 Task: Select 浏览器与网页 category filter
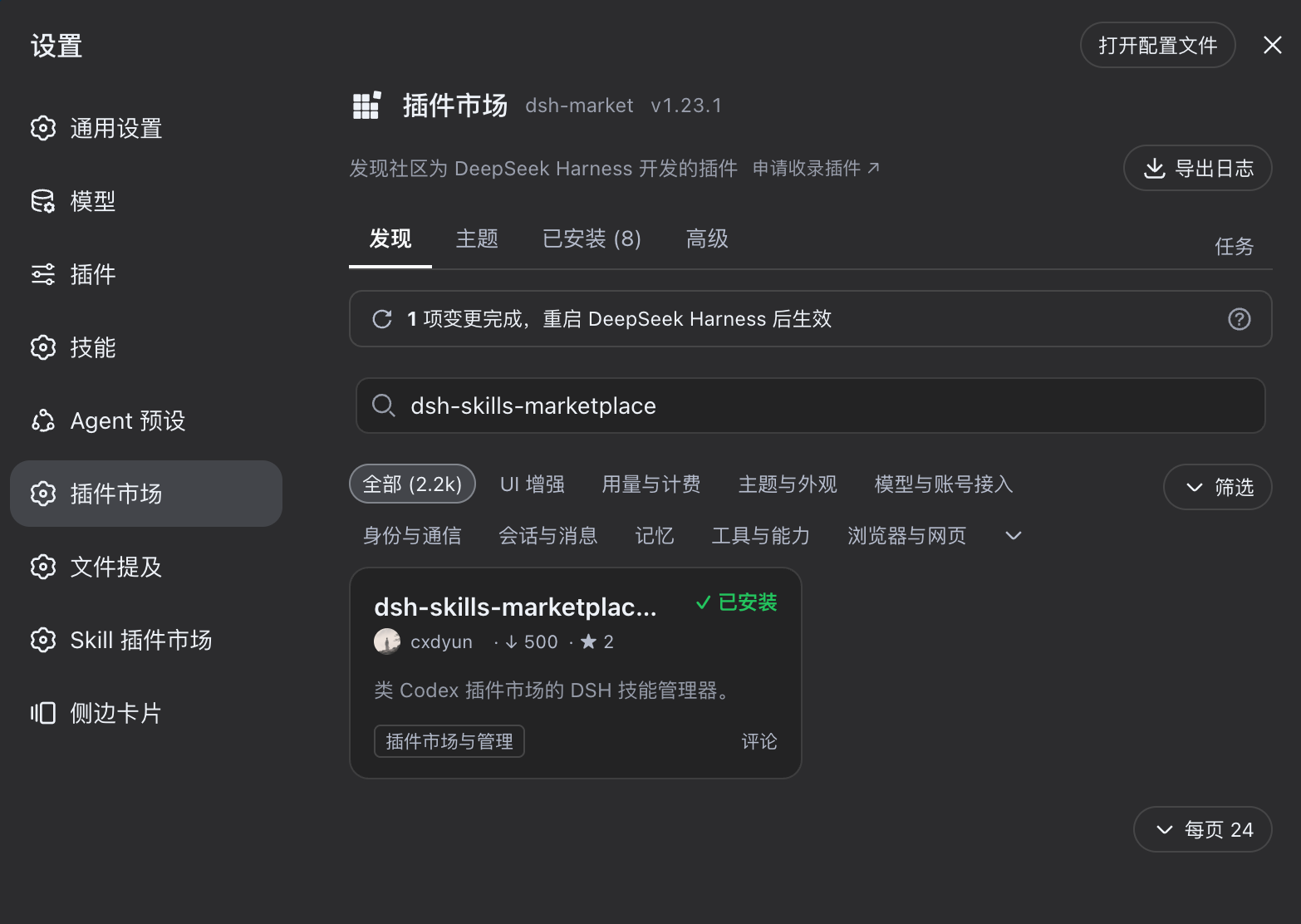pos(907,536)
